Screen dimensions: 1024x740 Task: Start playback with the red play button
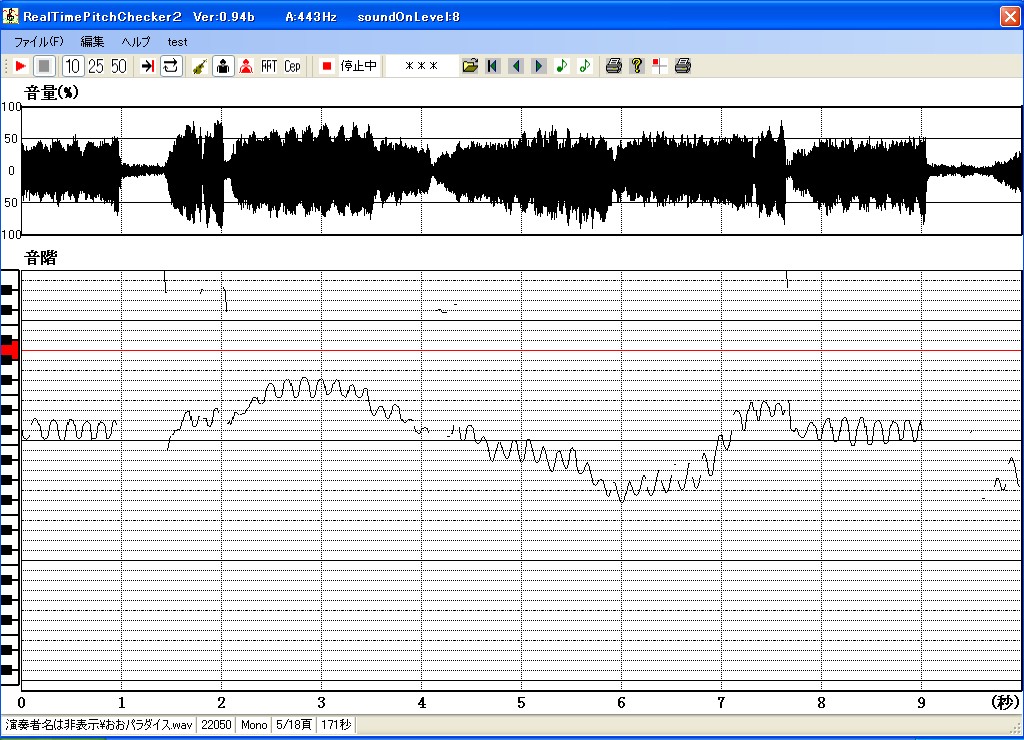click(x=20, y=66)
